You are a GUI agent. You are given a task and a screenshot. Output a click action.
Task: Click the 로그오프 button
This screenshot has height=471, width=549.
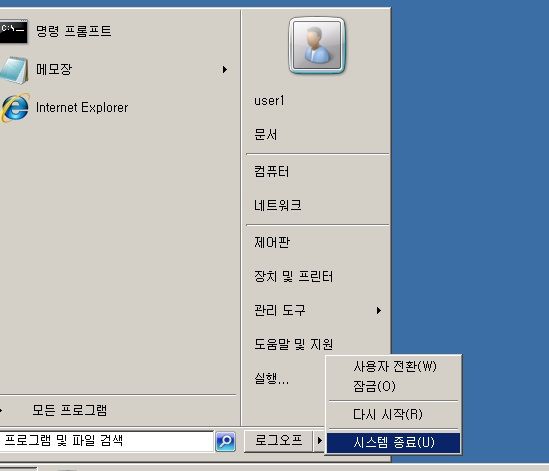tap(278, 441)
